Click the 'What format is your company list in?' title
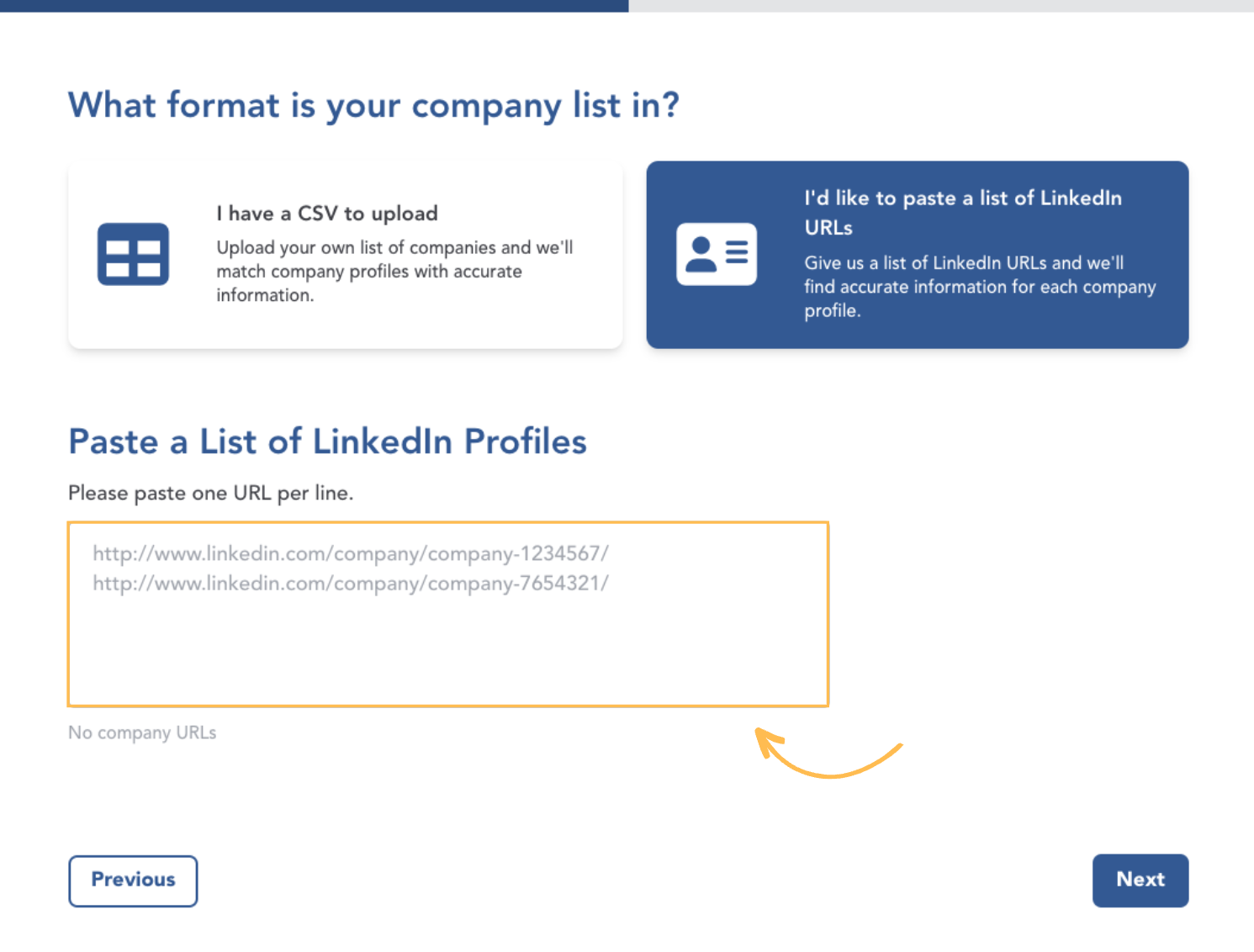This screenshot has height=952, width=1254. [x=373, y=106]
